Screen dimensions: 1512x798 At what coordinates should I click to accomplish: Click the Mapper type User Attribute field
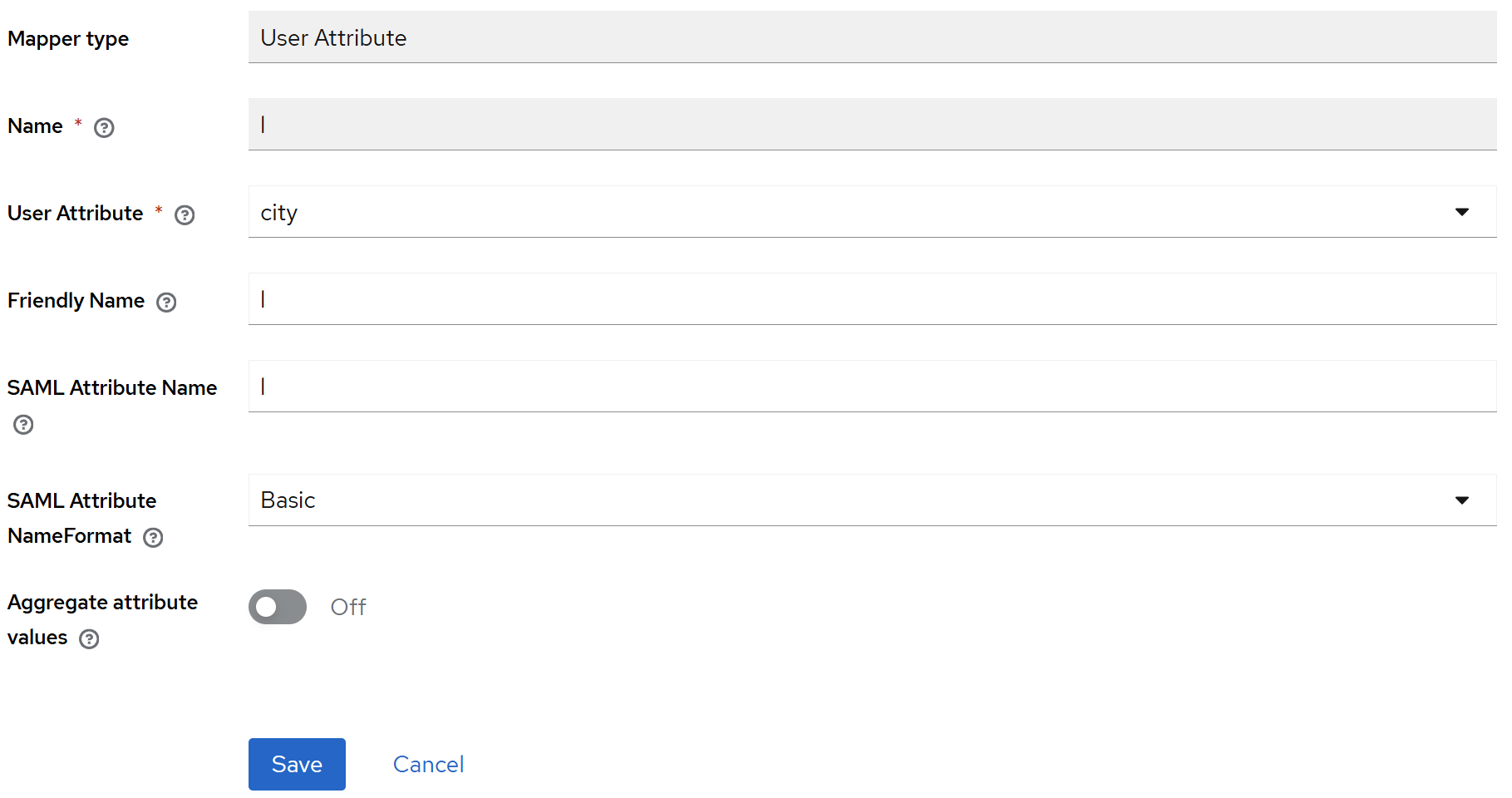click(872, 37)
